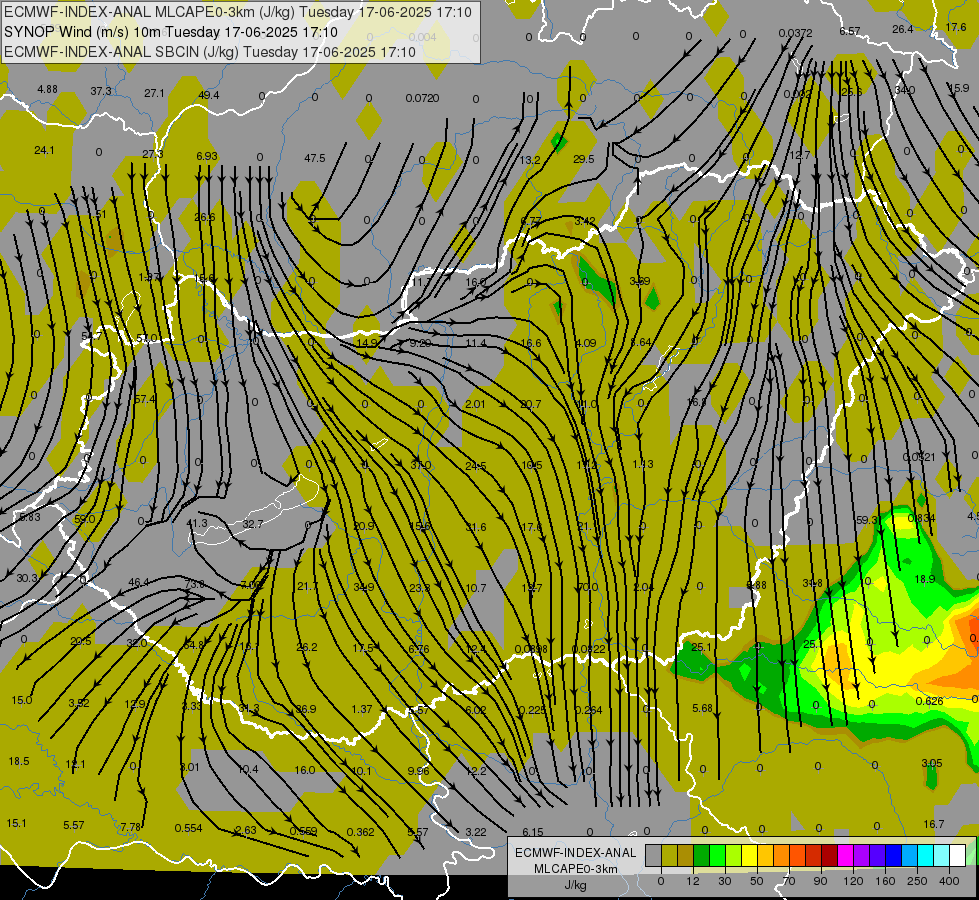Screen dimensions: 979x900
Task: Select the 90 tick label on legend
Action: 820,881
